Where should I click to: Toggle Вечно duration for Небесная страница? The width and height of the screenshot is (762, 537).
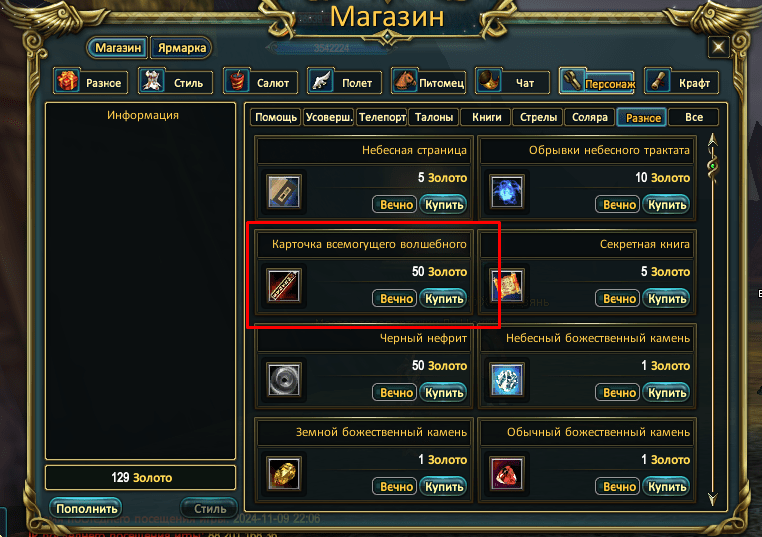[x=395, y=205]
